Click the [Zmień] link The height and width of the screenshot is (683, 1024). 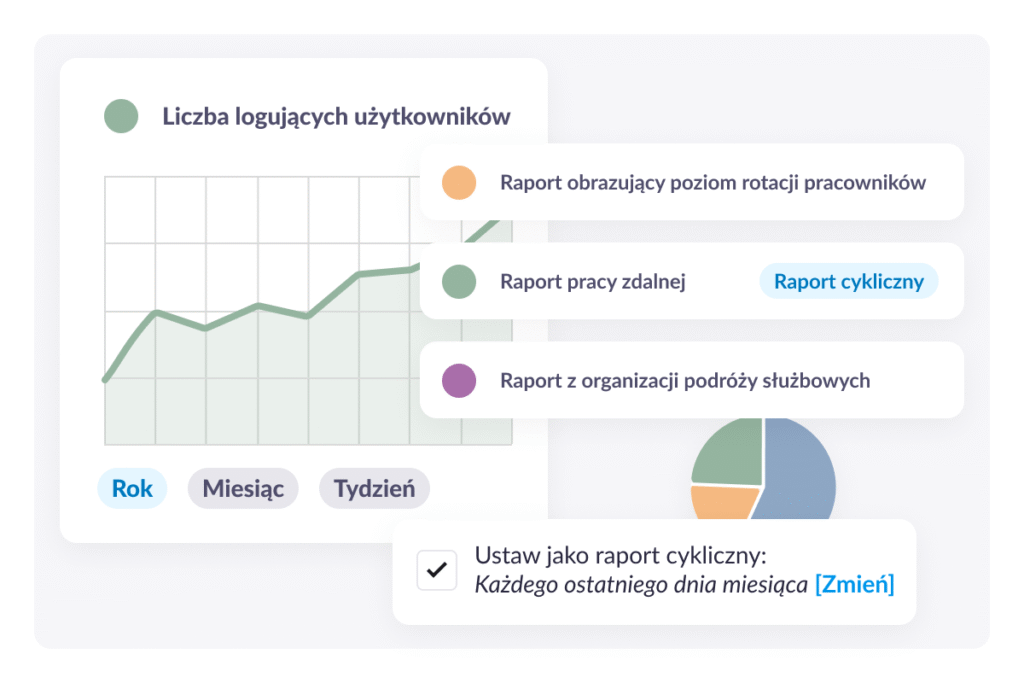pyautogui.click(x=854, y=585)
